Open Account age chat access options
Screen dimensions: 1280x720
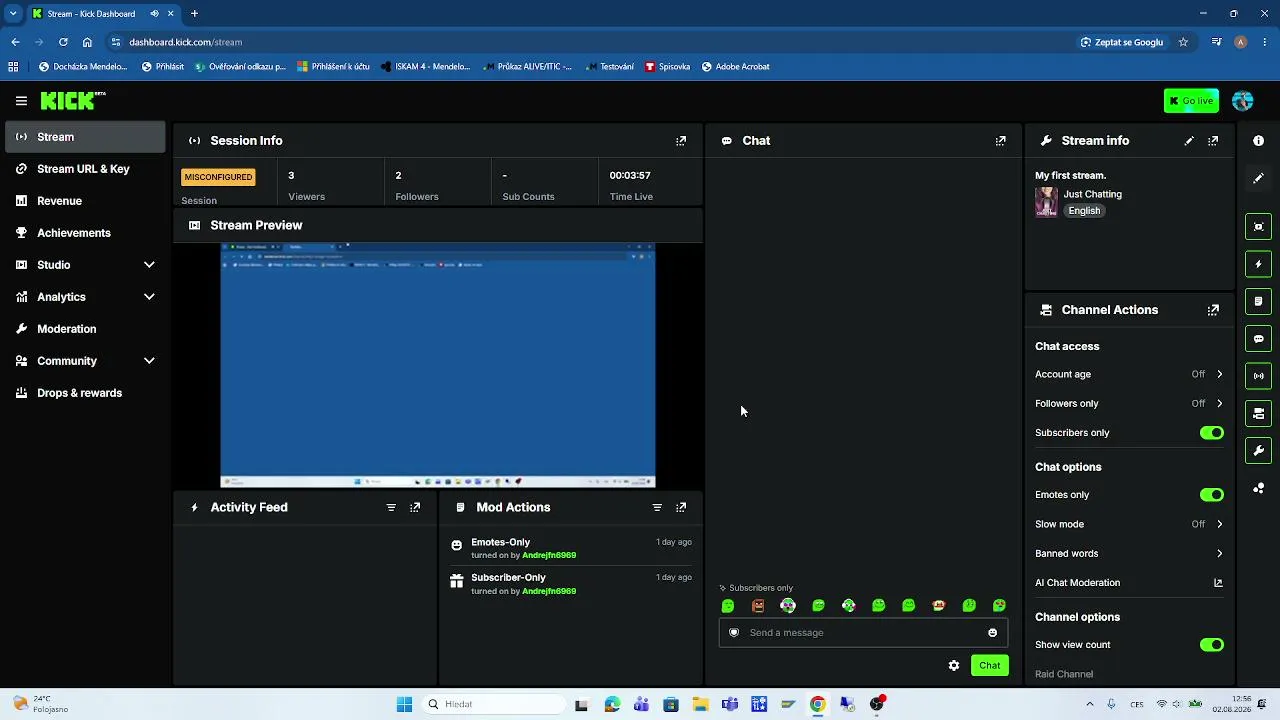coord(1129,374)
